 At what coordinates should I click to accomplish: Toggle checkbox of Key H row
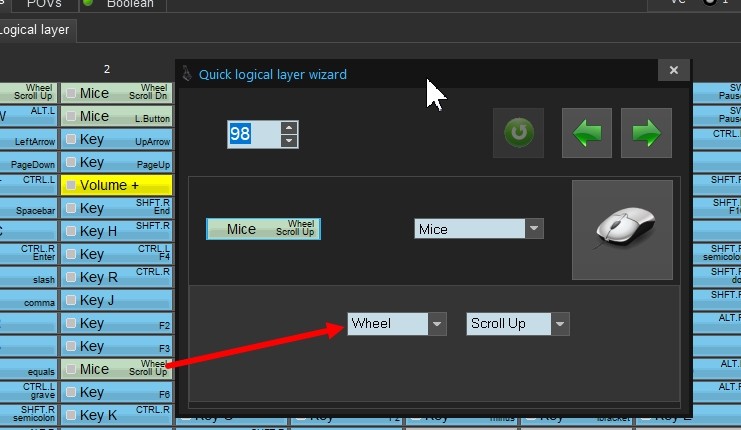(x=71, y=231)
